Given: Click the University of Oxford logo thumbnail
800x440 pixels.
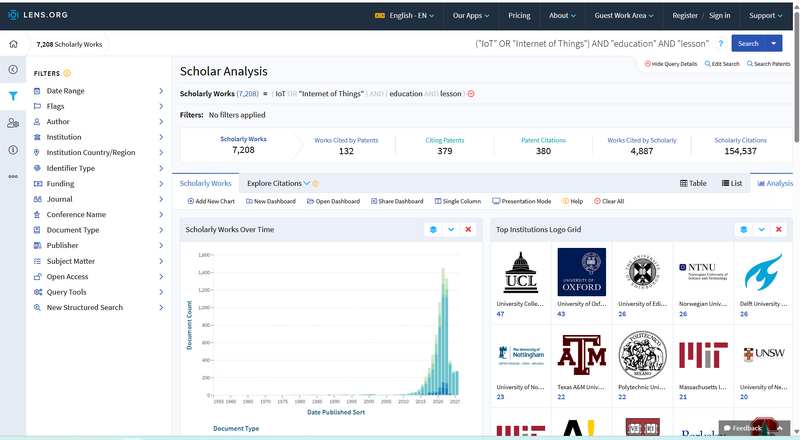Looking at the screenshot, I should coord(581,271).
